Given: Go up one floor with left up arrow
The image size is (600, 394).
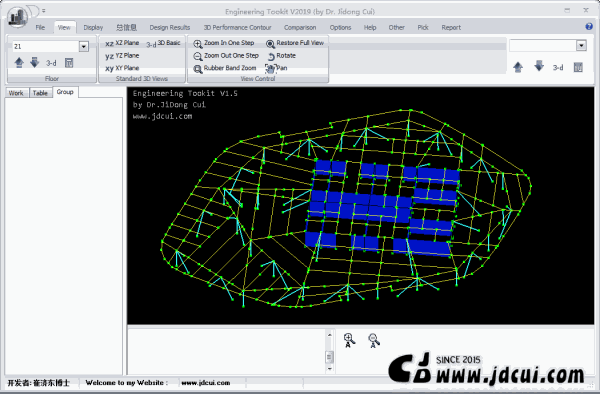Looking at the screenshot, I should [19, 62].
